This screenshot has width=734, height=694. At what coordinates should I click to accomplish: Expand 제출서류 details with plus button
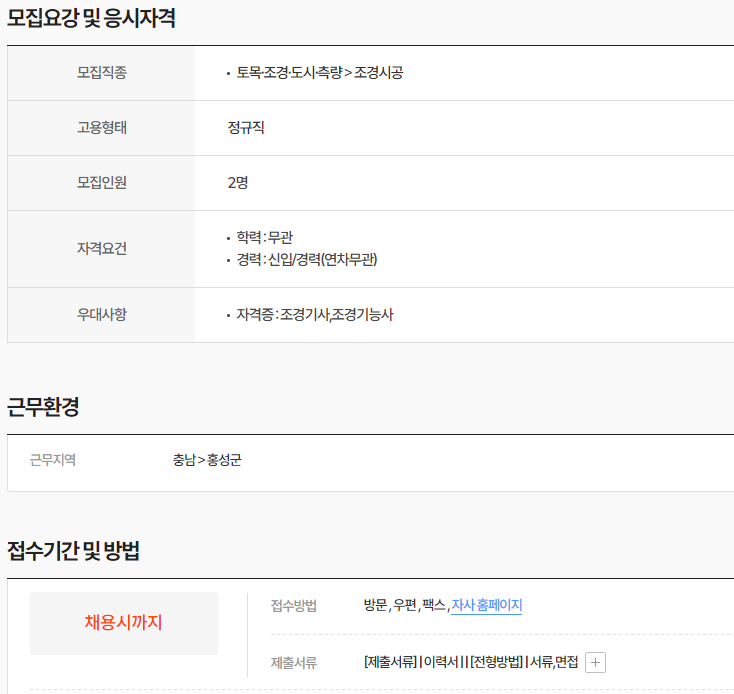pyautogui.click(x=595, y=662)
